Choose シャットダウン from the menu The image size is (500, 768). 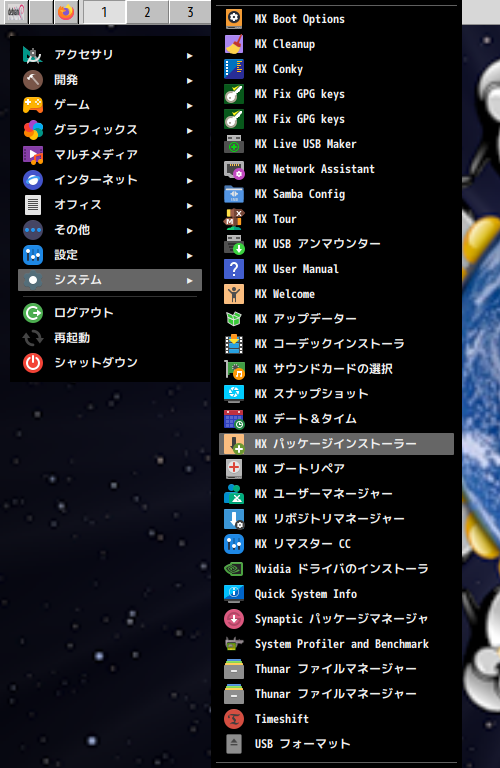[110, 362]
